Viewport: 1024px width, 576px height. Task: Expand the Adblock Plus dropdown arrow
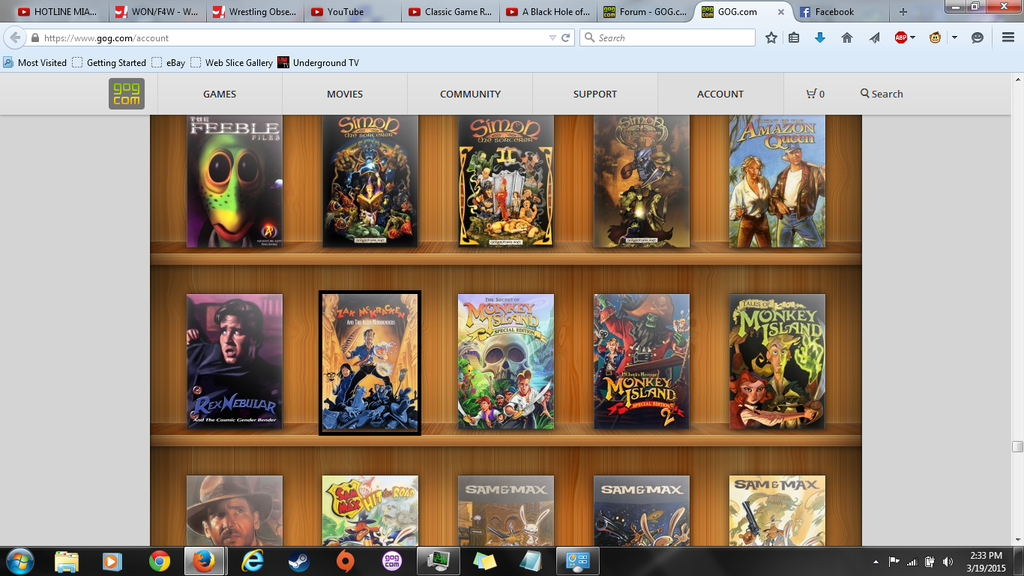tap(912, 38)
